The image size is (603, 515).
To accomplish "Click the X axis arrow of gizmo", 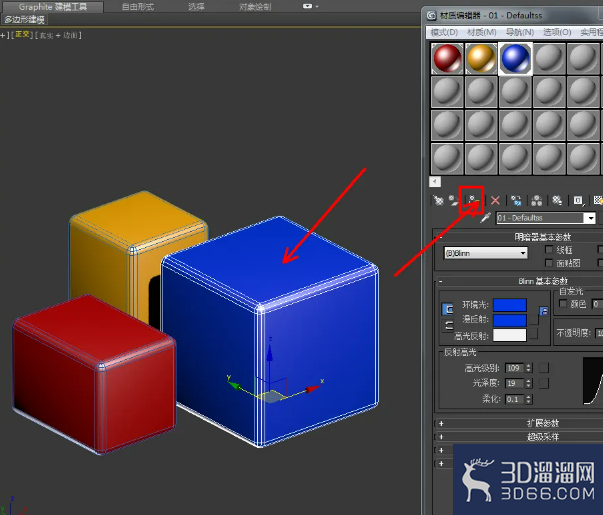I will pyautogui.click(x=313, y=390).
